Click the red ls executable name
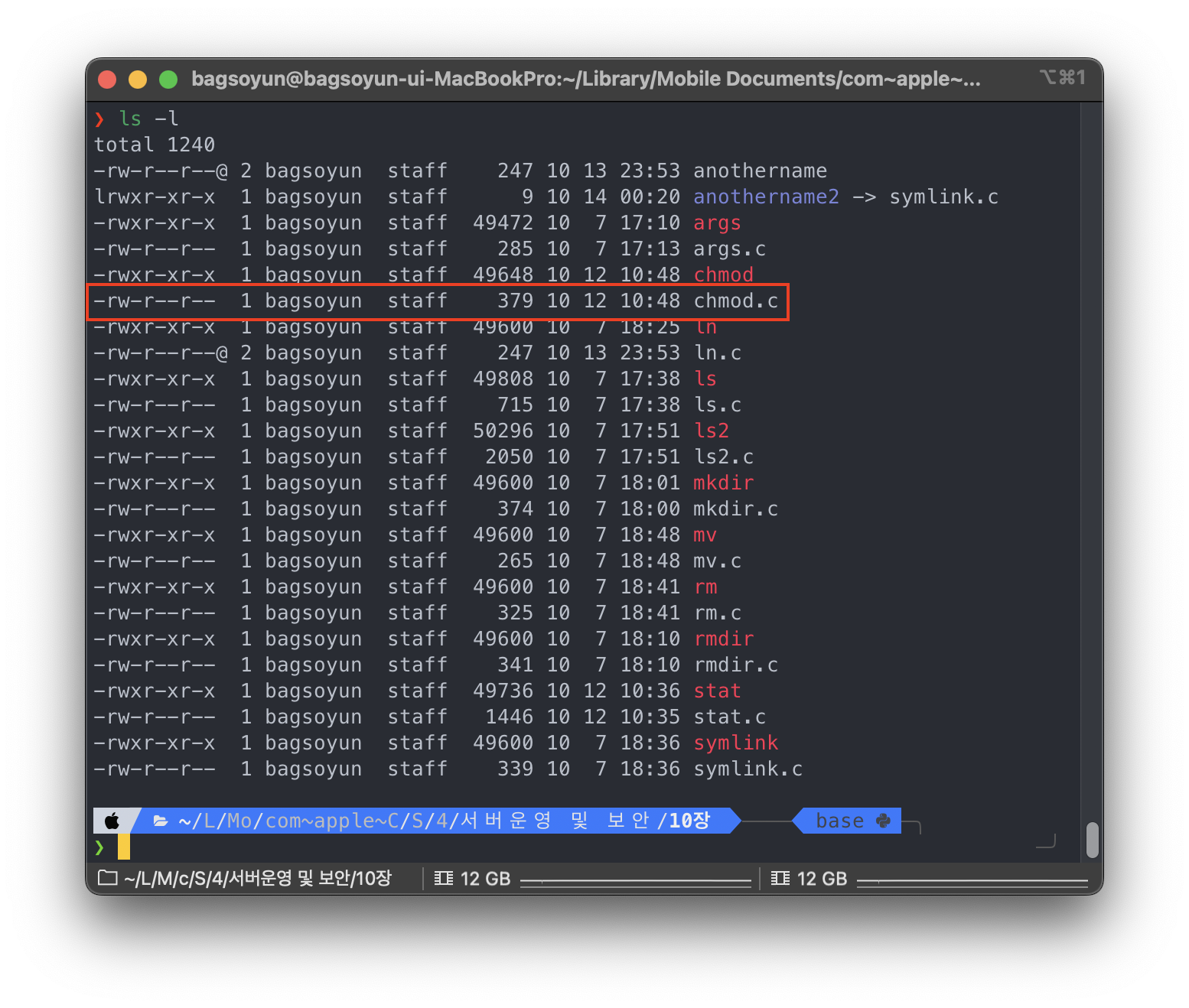This screenshot has width=1189, height=1008. (x=705, y=379)
